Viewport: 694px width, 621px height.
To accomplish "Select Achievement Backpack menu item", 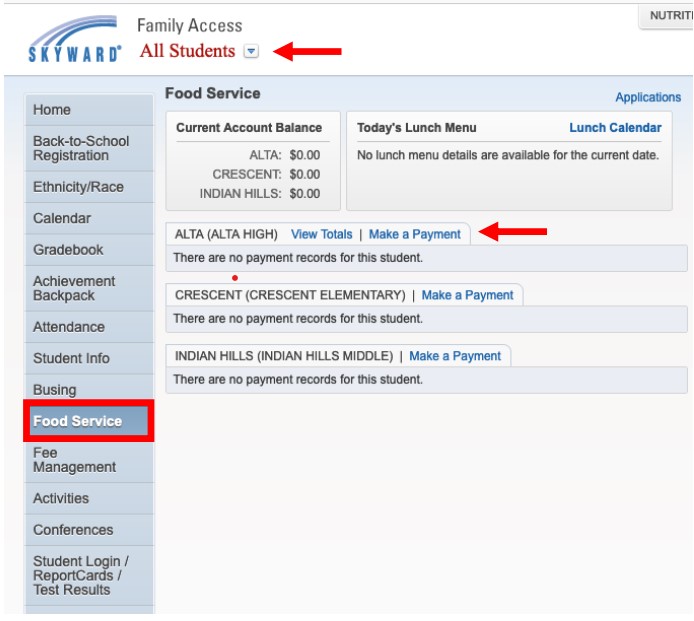I will 74,288.
